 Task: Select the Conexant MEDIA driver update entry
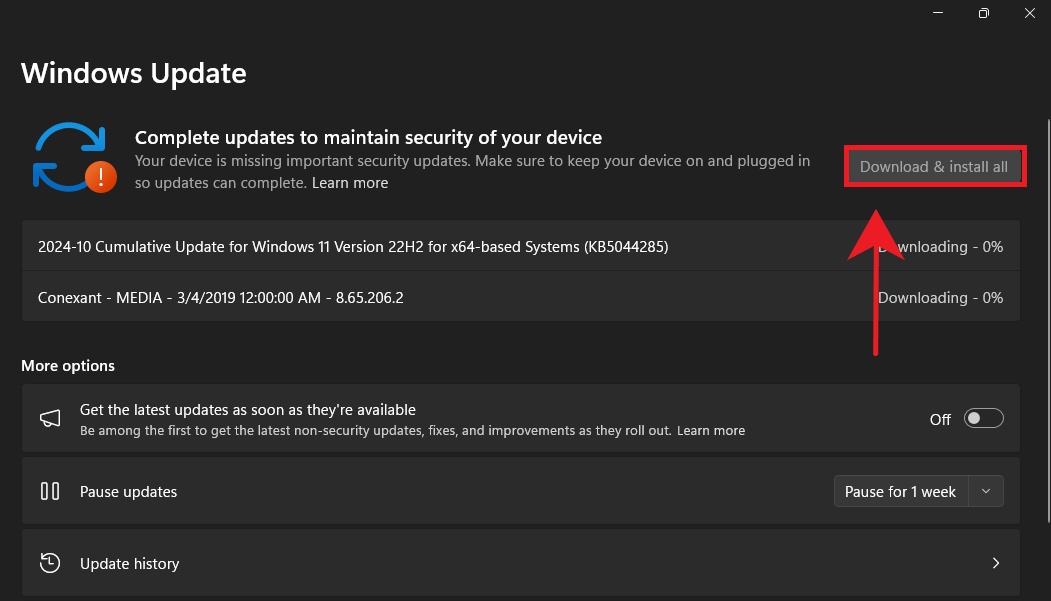point(221,297)
